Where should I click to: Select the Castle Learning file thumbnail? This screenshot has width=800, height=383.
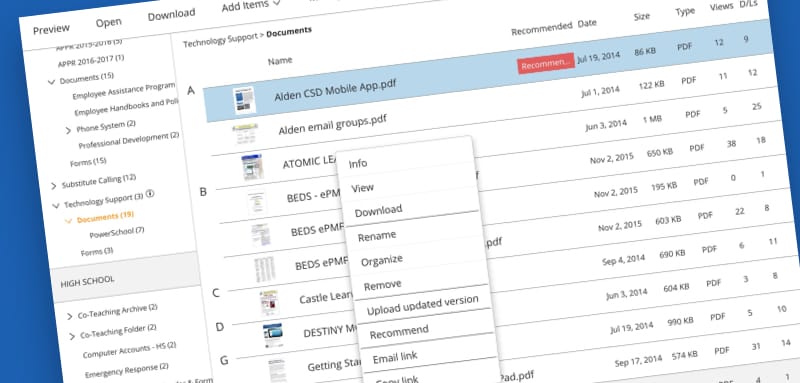click(x=269, y=303)
